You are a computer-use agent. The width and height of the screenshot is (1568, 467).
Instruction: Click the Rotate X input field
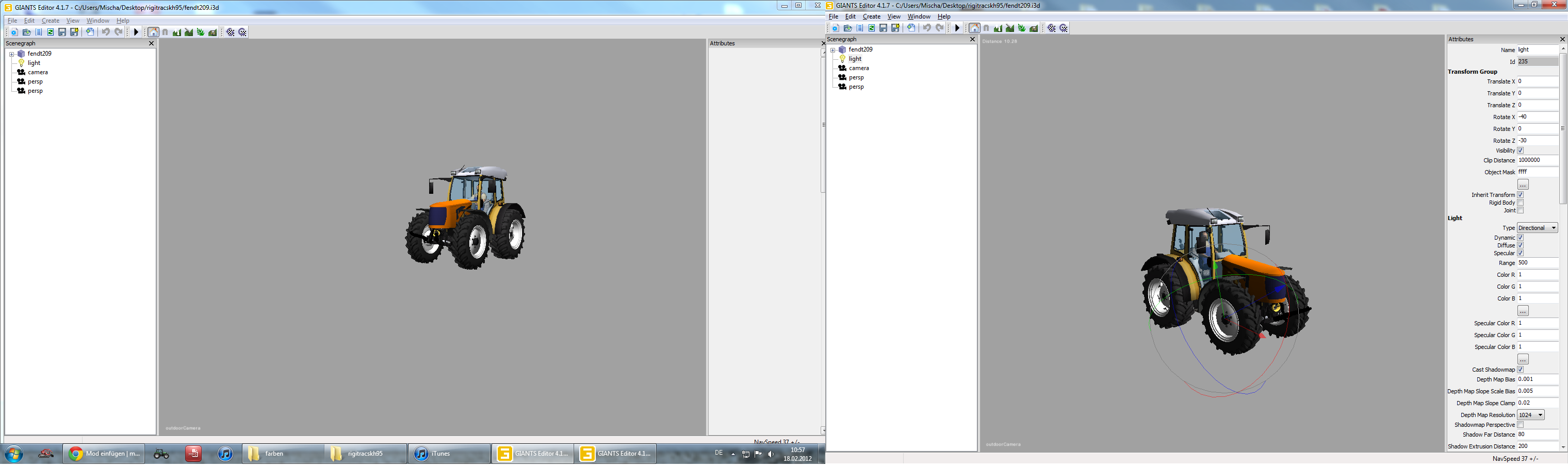tap(1537, 116)
